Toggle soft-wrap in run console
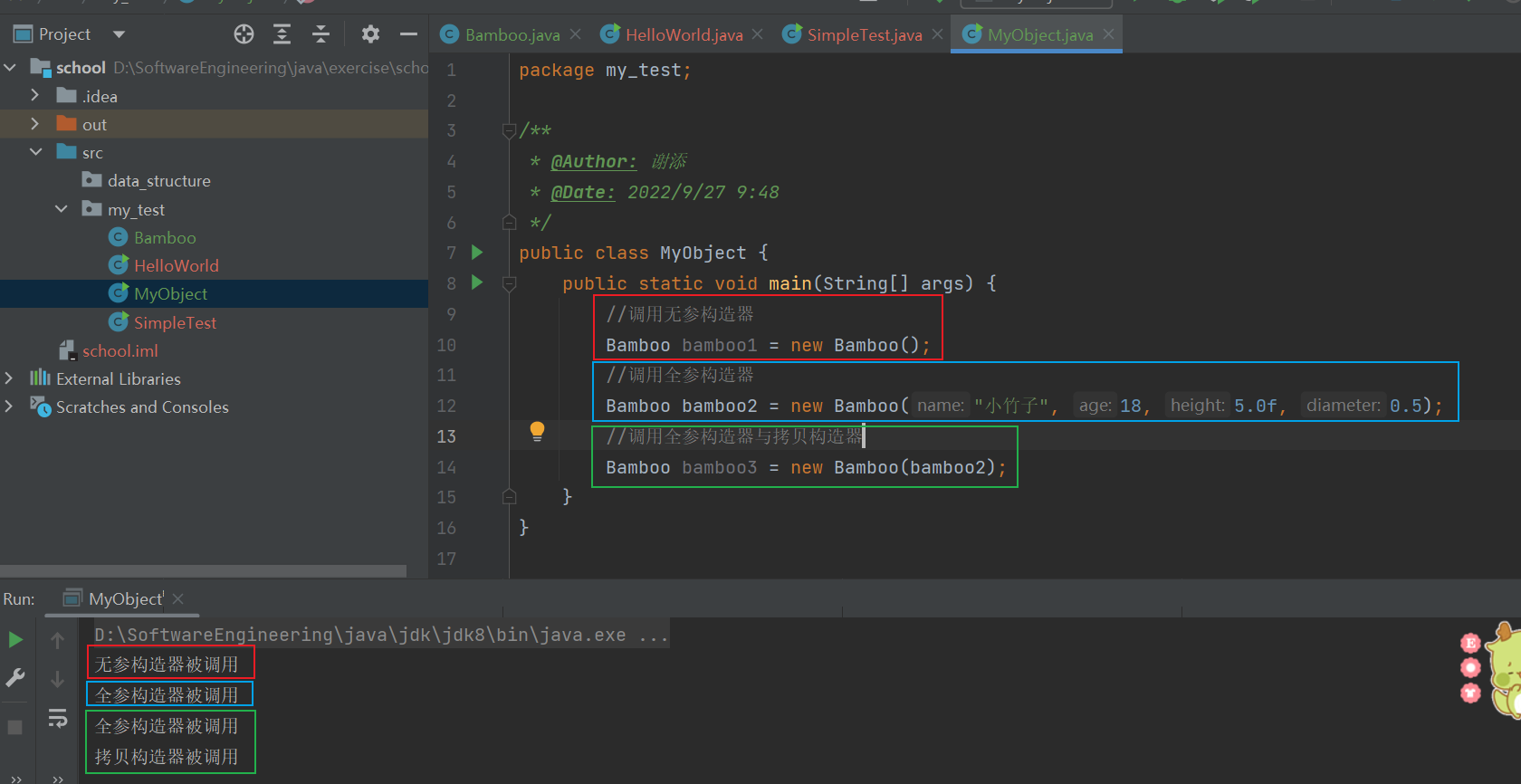The image size is (1521, 784). click(x=57, y=718)
